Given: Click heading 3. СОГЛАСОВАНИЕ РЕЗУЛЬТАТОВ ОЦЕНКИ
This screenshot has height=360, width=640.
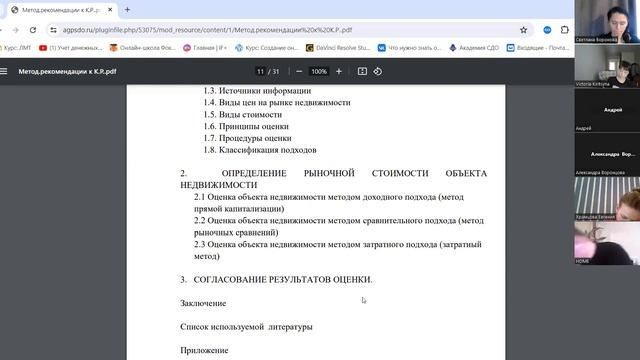Looking at the screenshot, I should pos(276,280).
